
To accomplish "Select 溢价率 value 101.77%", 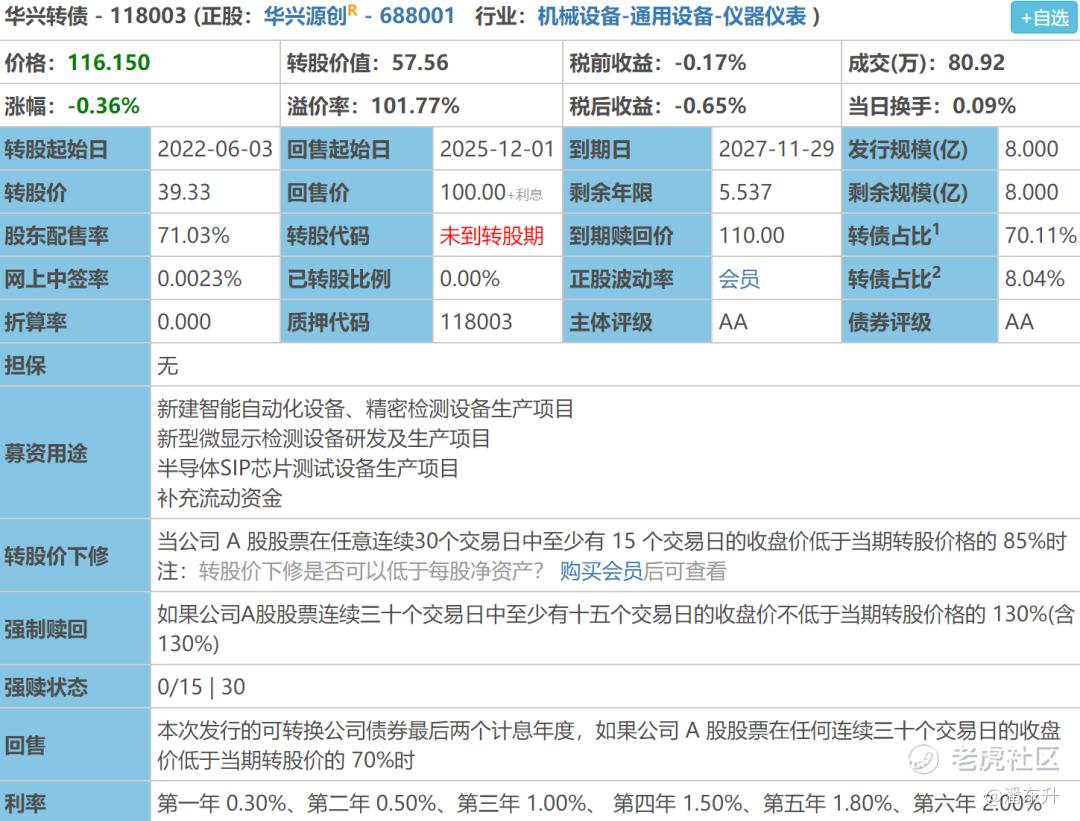I will tap(415, 106).
